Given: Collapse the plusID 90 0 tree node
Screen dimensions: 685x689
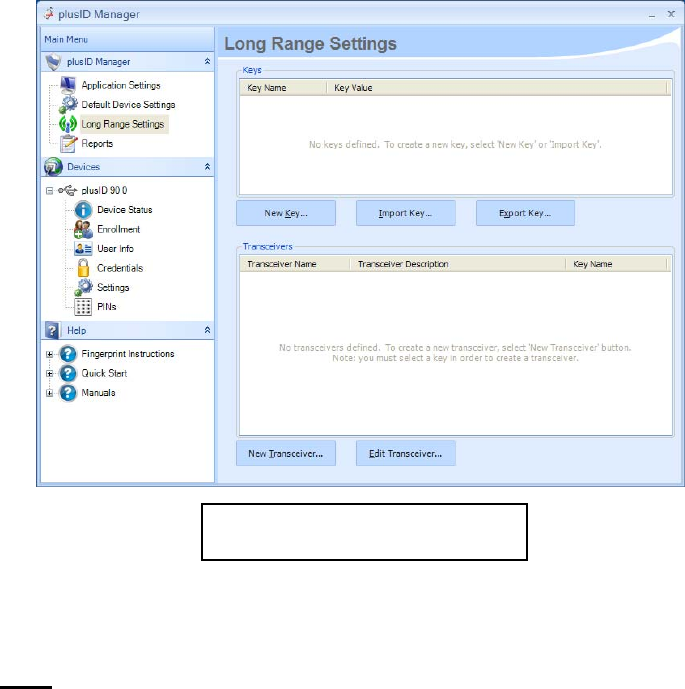Looking at the screenshot, I should point(49,190).
